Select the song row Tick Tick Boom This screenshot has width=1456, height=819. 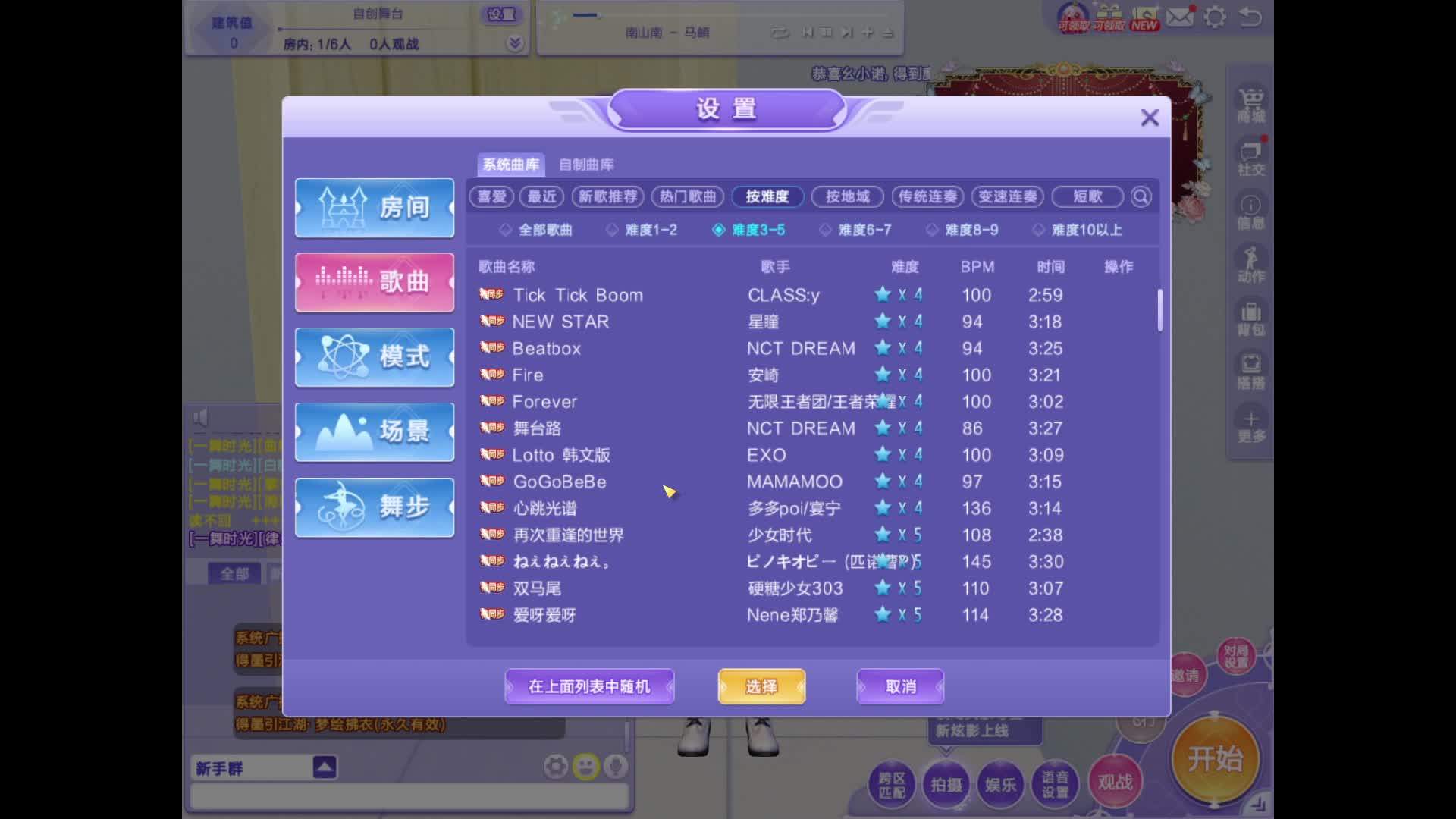(x=811, y=295)
